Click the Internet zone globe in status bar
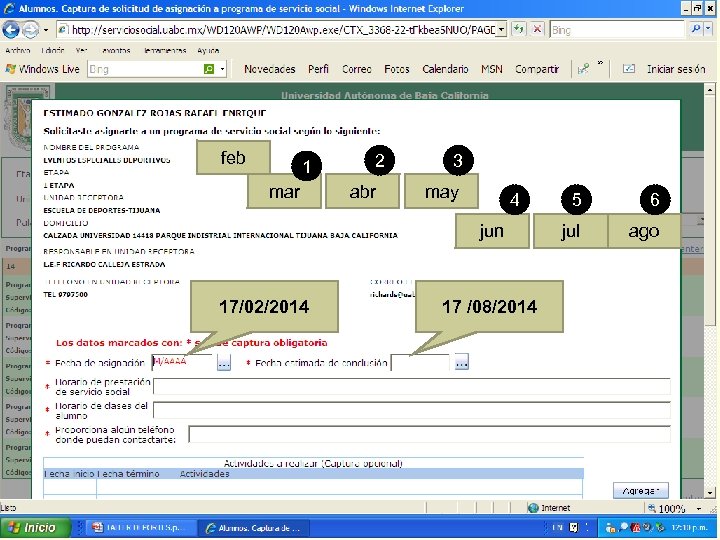Screen dimensions: 720x540 pyautogui.click(x=533, y=508)
